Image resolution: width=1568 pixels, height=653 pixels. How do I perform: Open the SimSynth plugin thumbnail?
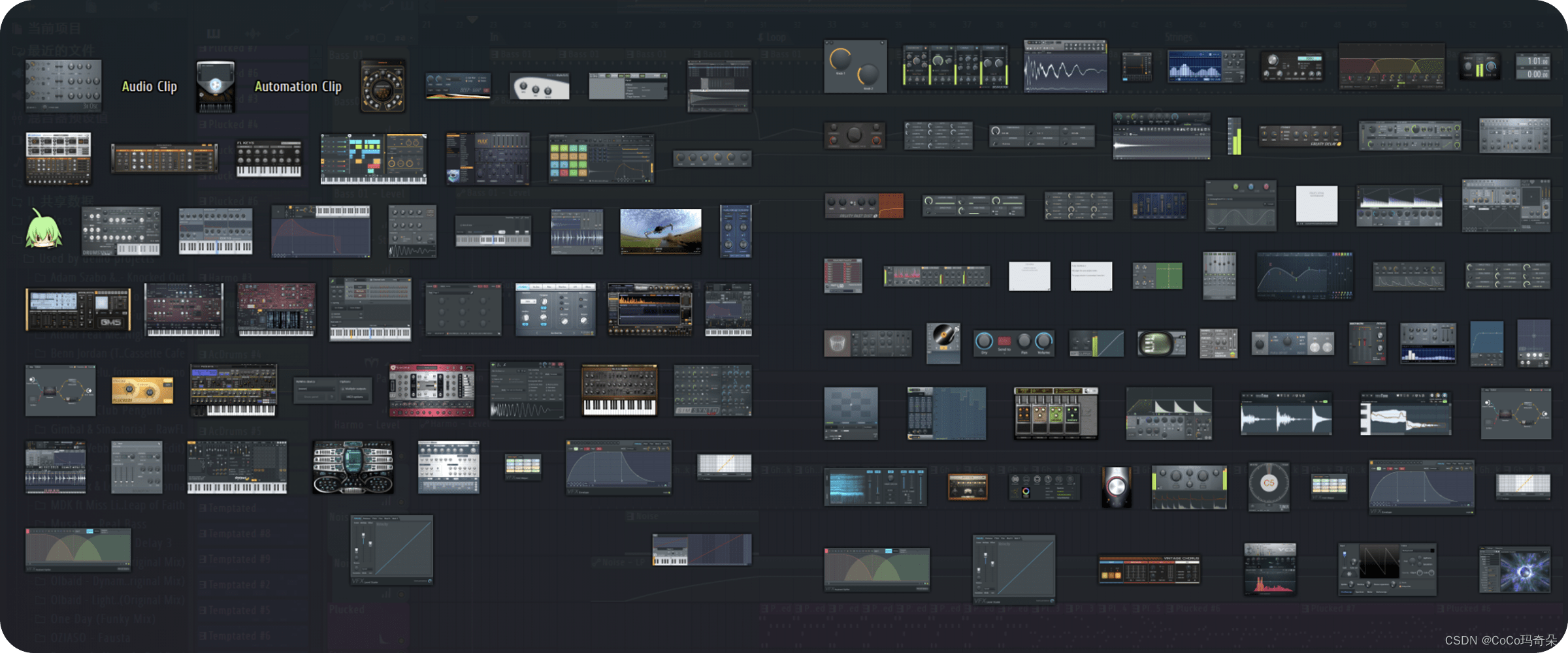click(712, 390)
